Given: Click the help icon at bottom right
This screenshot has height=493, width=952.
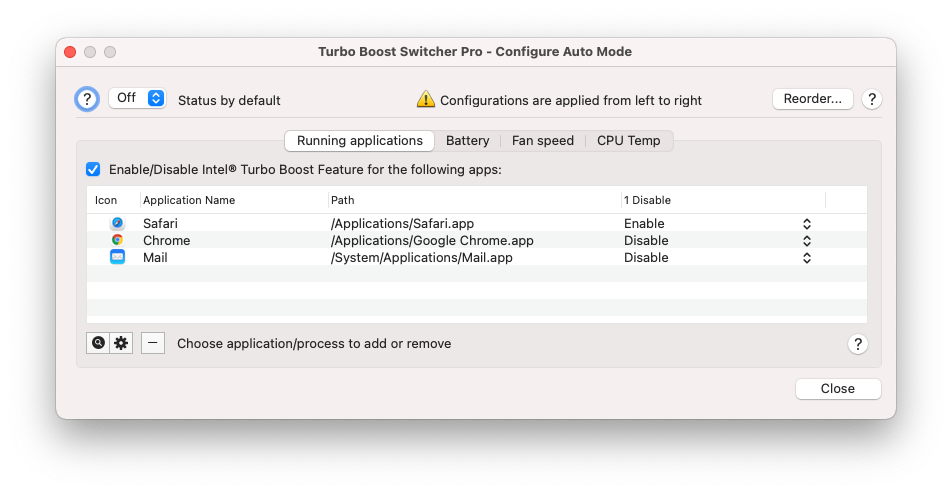Looking at the screenshot, I should click(858, 344).
